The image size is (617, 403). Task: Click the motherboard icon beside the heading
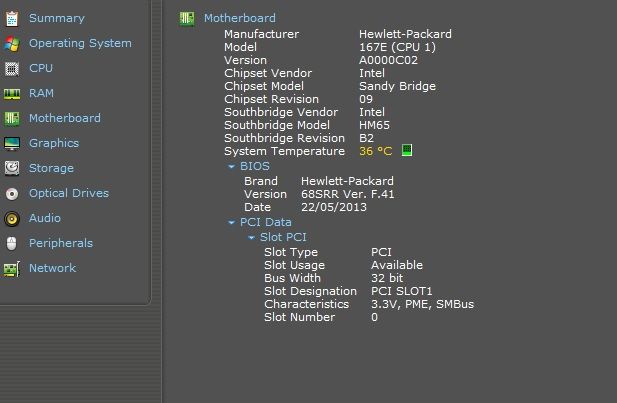pyautogui.click(x=186, y=18)
